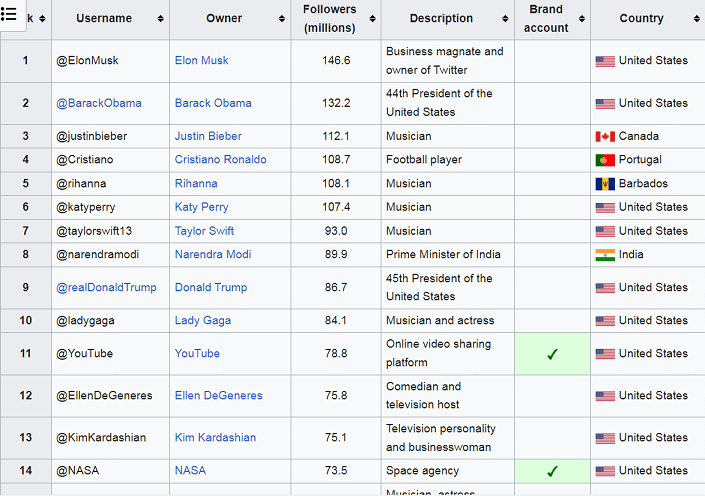Select the 73.5 followers value

(x=336, y=470)
